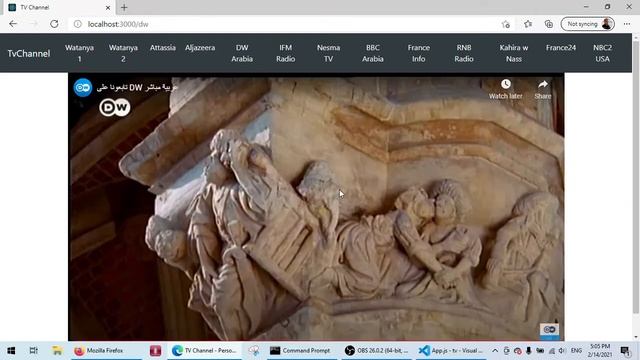This screenshot has height=360, width=640.
Task: Open Watanya 1 channel
Action: point(80,53)
